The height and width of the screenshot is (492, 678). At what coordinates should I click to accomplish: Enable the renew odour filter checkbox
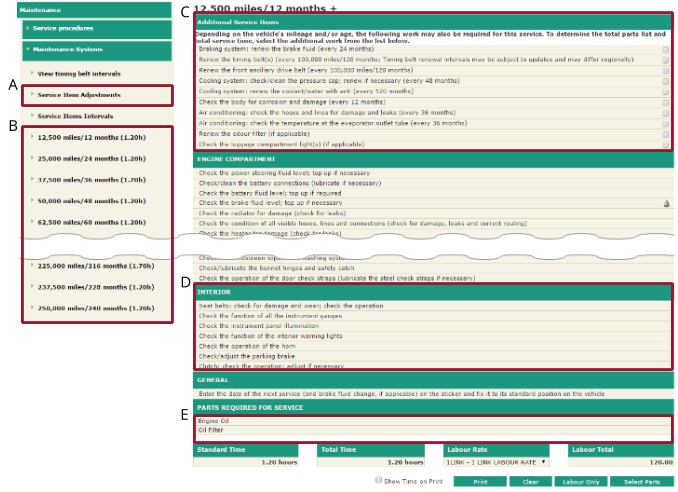[x=666, y=133]
